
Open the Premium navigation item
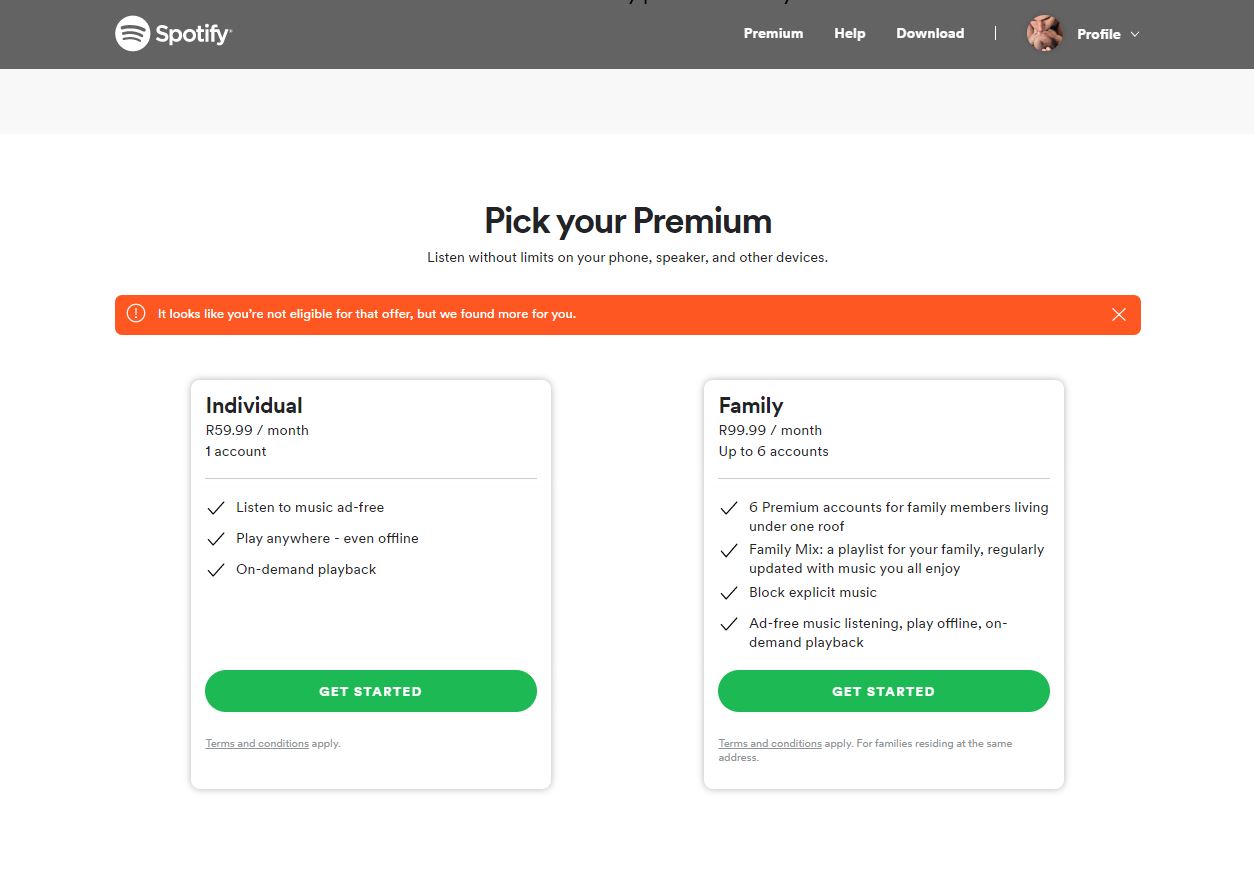[773, 33]
